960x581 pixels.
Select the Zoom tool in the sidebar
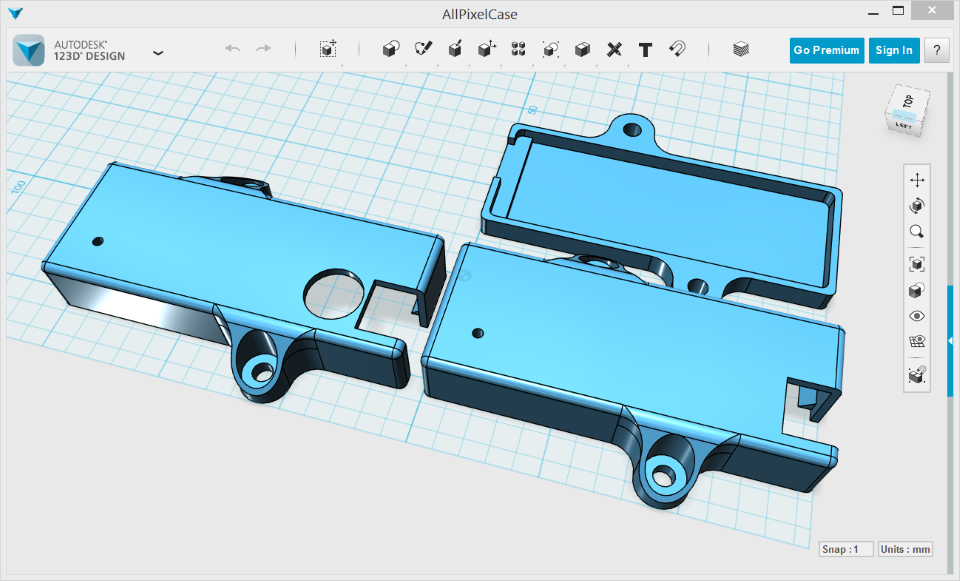tap(917, 230)
